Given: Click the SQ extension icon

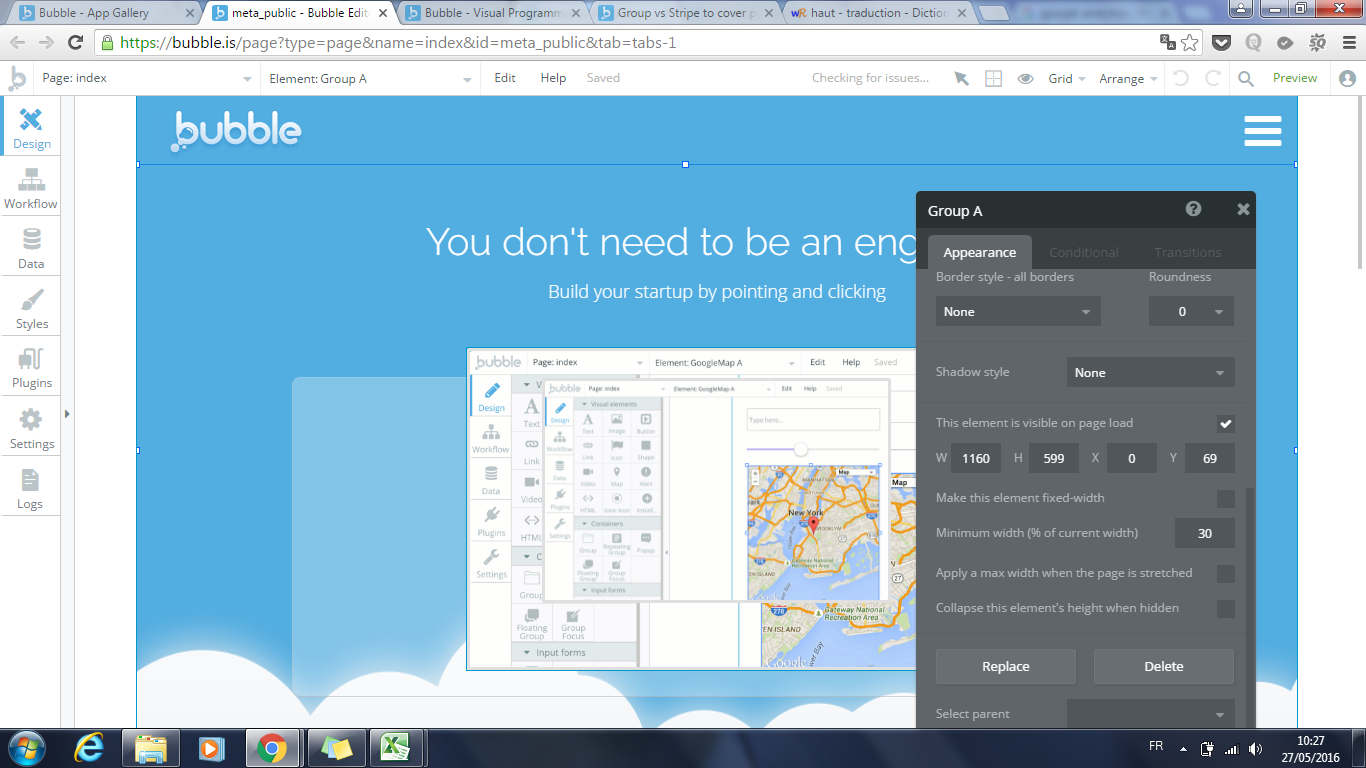Looking at the screenshot, I should click(x=1317, y=42).
